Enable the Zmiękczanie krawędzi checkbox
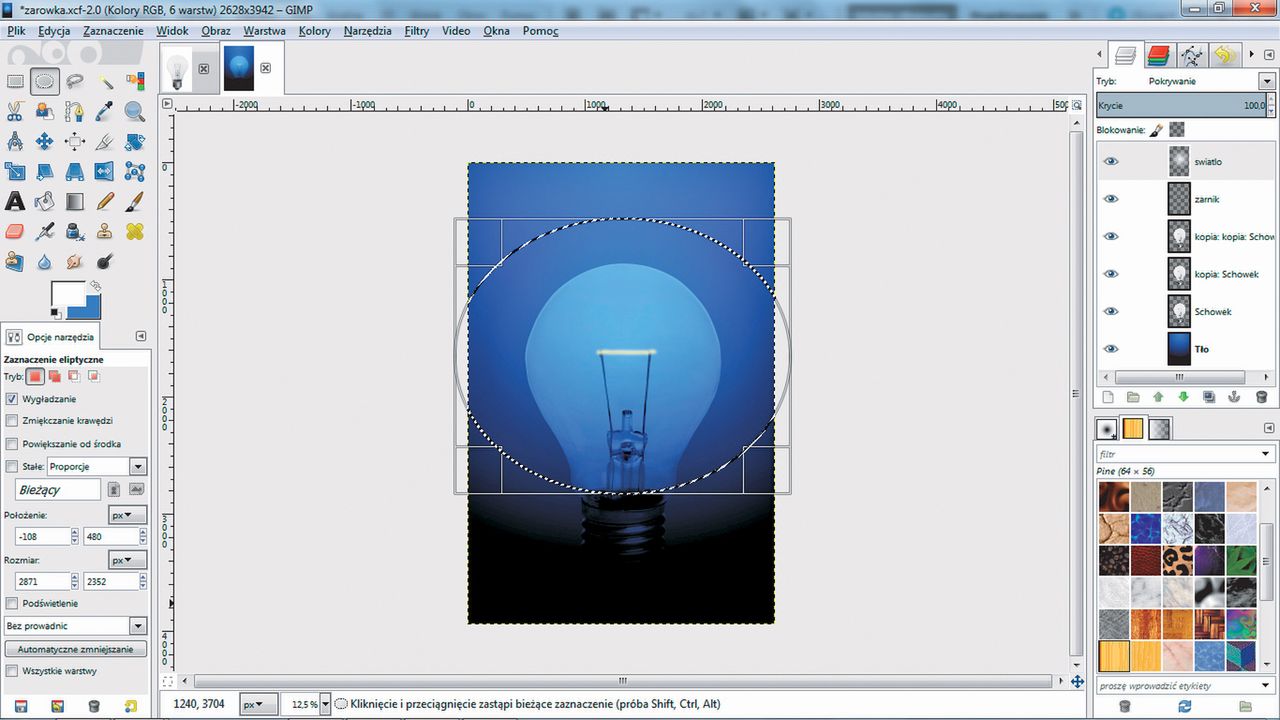Viewport: 1280px width, 720px height. coord(12,421)
